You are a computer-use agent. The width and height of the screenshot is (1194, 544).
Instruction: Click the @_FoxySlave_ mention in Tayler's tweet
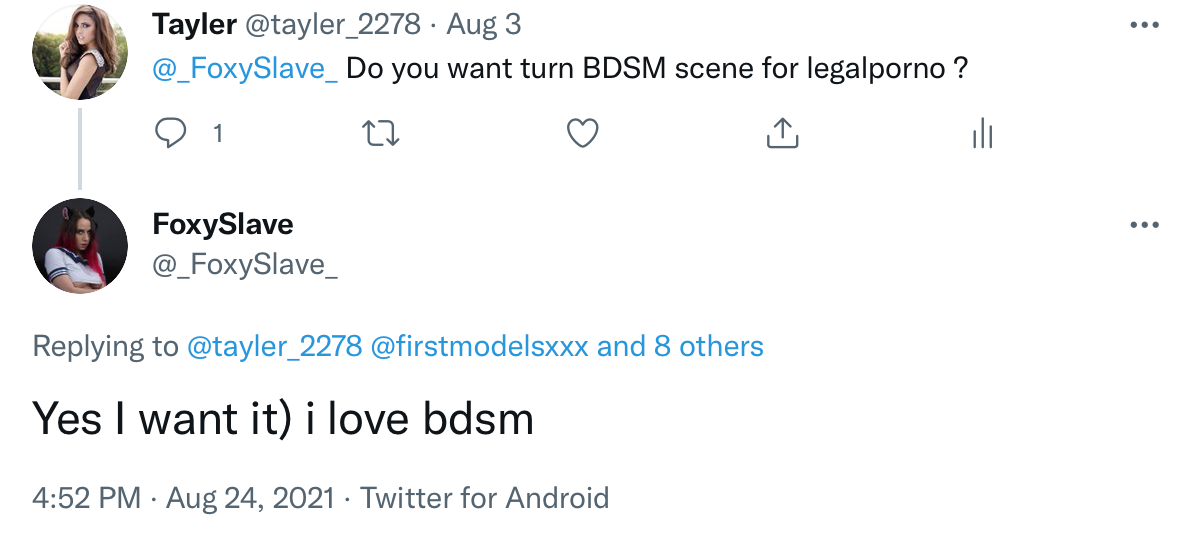coord(245,70)
